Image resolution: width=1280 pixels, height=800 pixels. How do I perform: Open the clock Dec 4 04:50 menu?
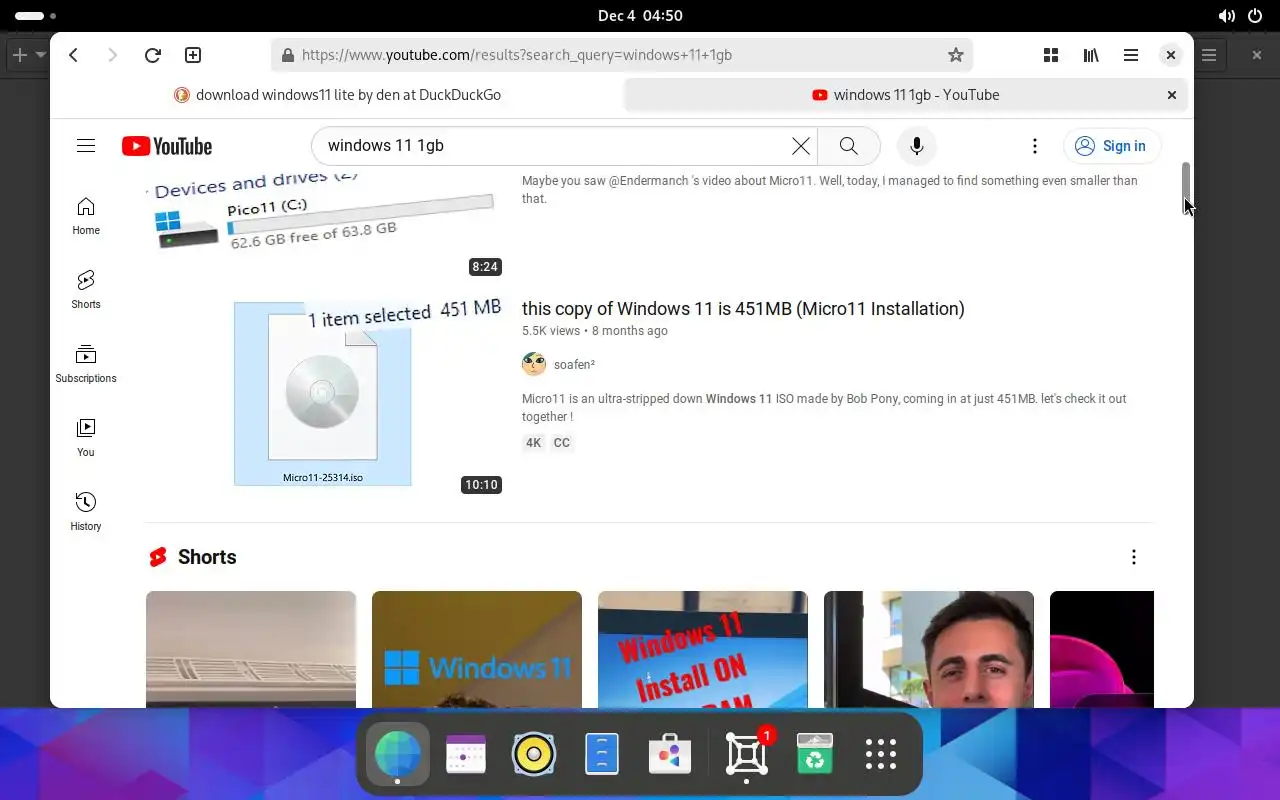click(x=640, y=16)
